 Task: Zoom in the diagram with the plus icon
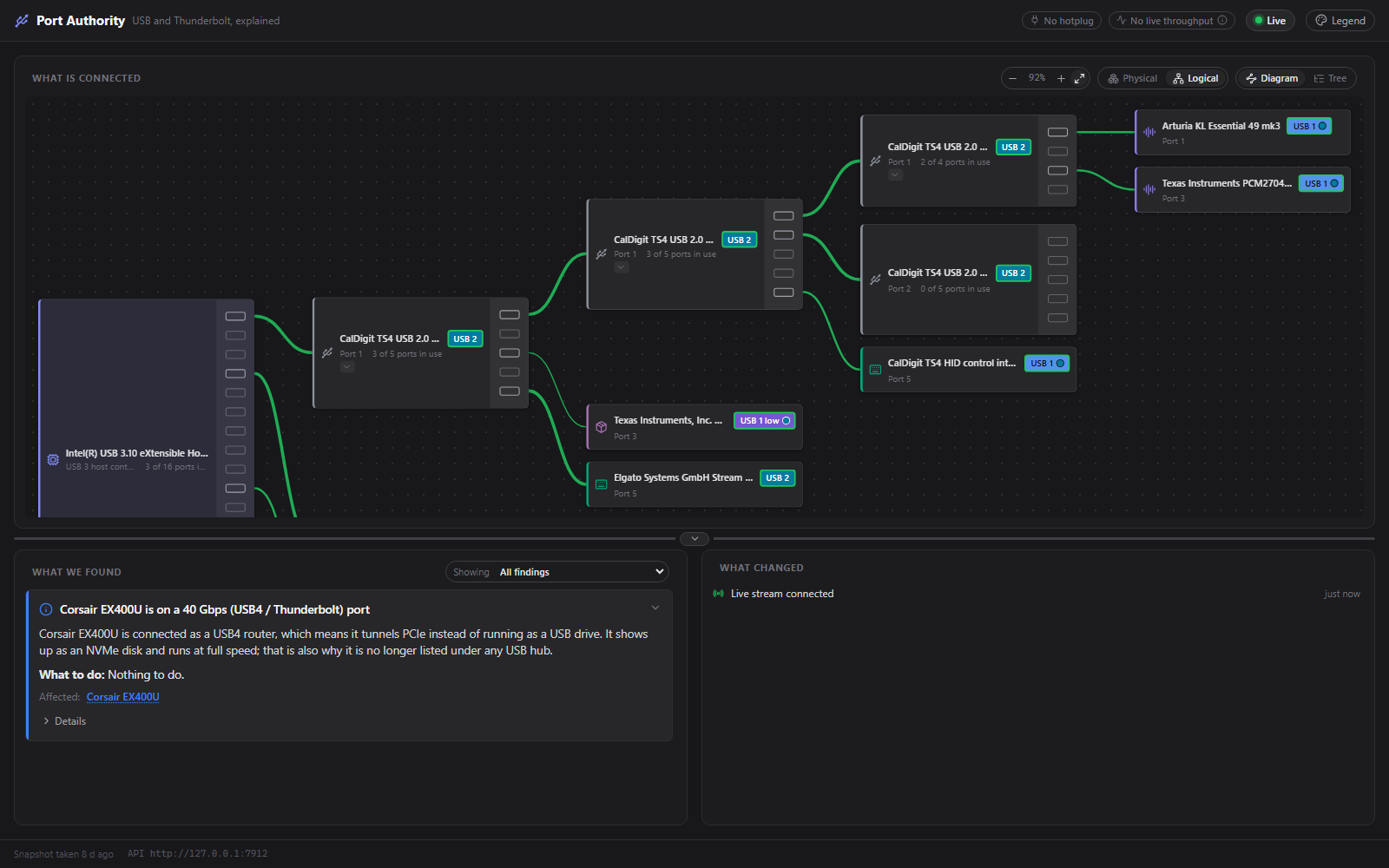1061,78
